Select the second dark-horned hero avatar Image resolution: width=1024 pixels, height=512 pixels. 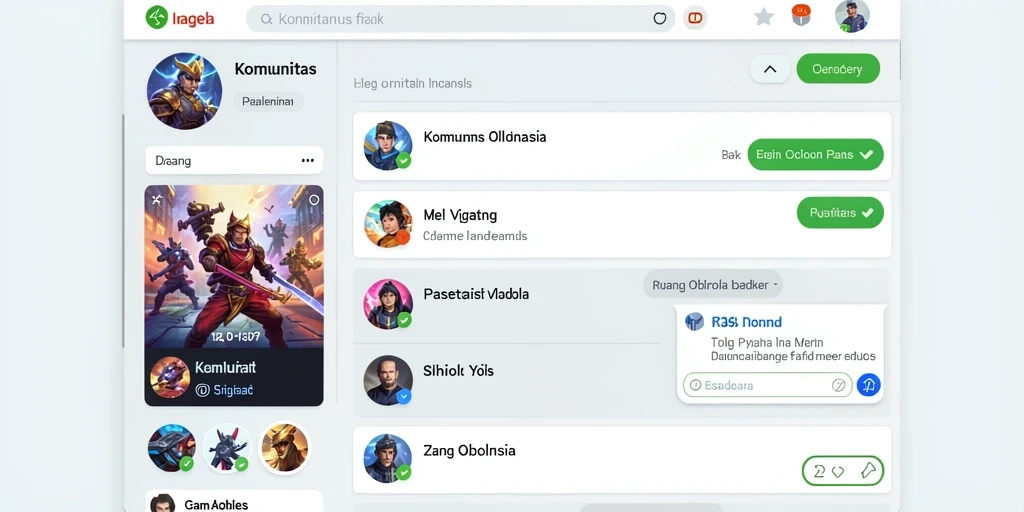click(x=227, y=448)
